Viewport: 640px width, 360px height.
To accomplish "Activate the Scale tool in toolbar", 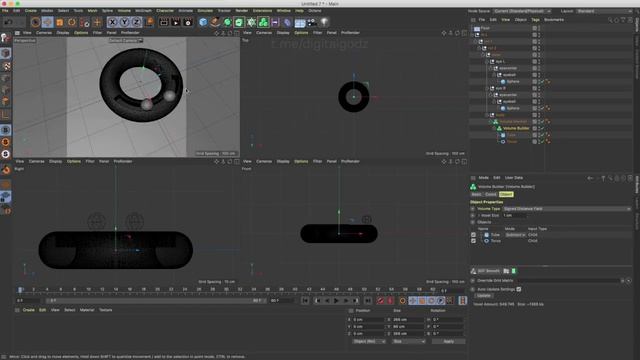I will tap(60, 22).
